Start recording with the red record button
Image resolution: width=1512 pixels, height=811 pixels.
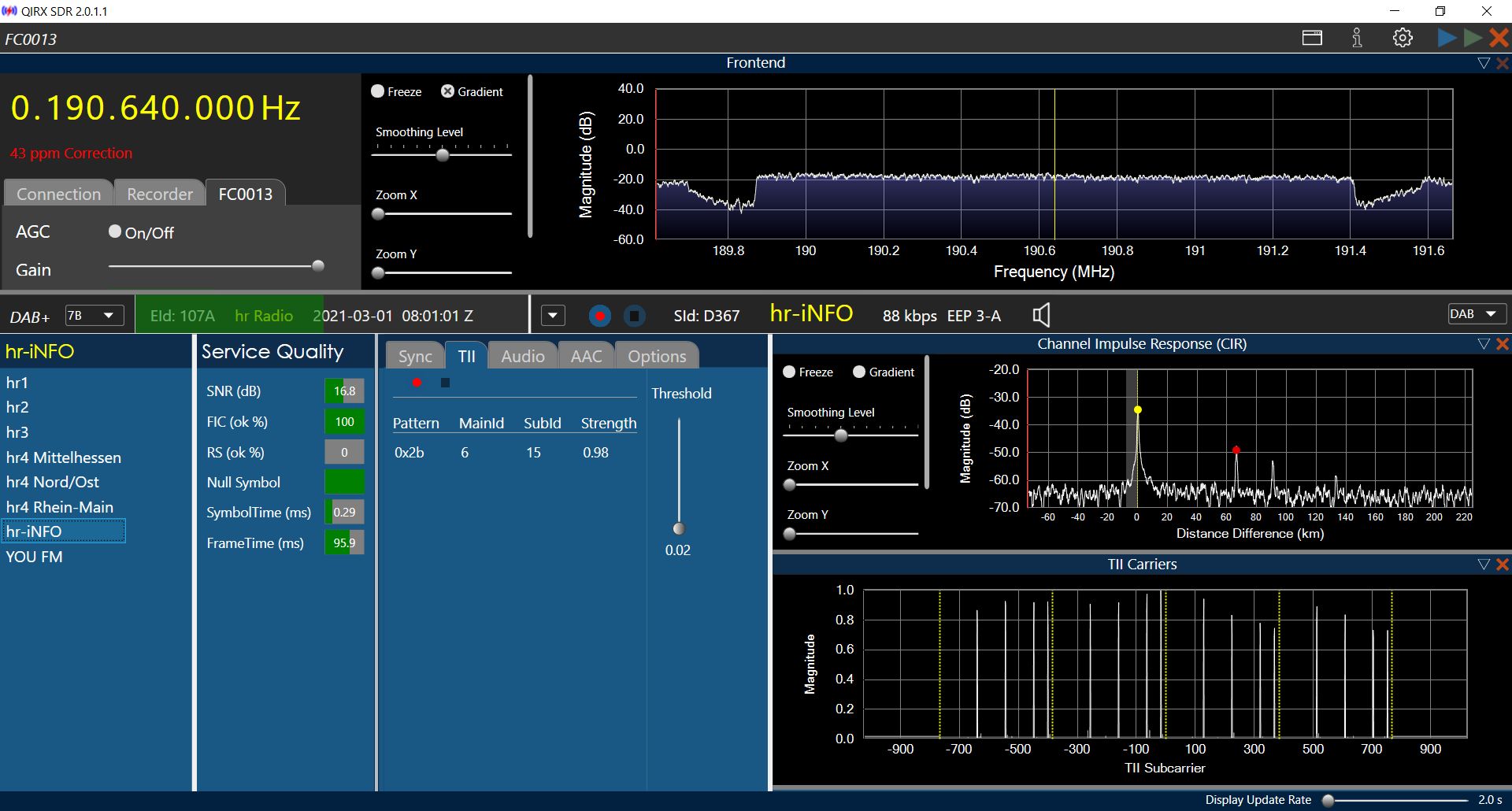coord(600,316)
